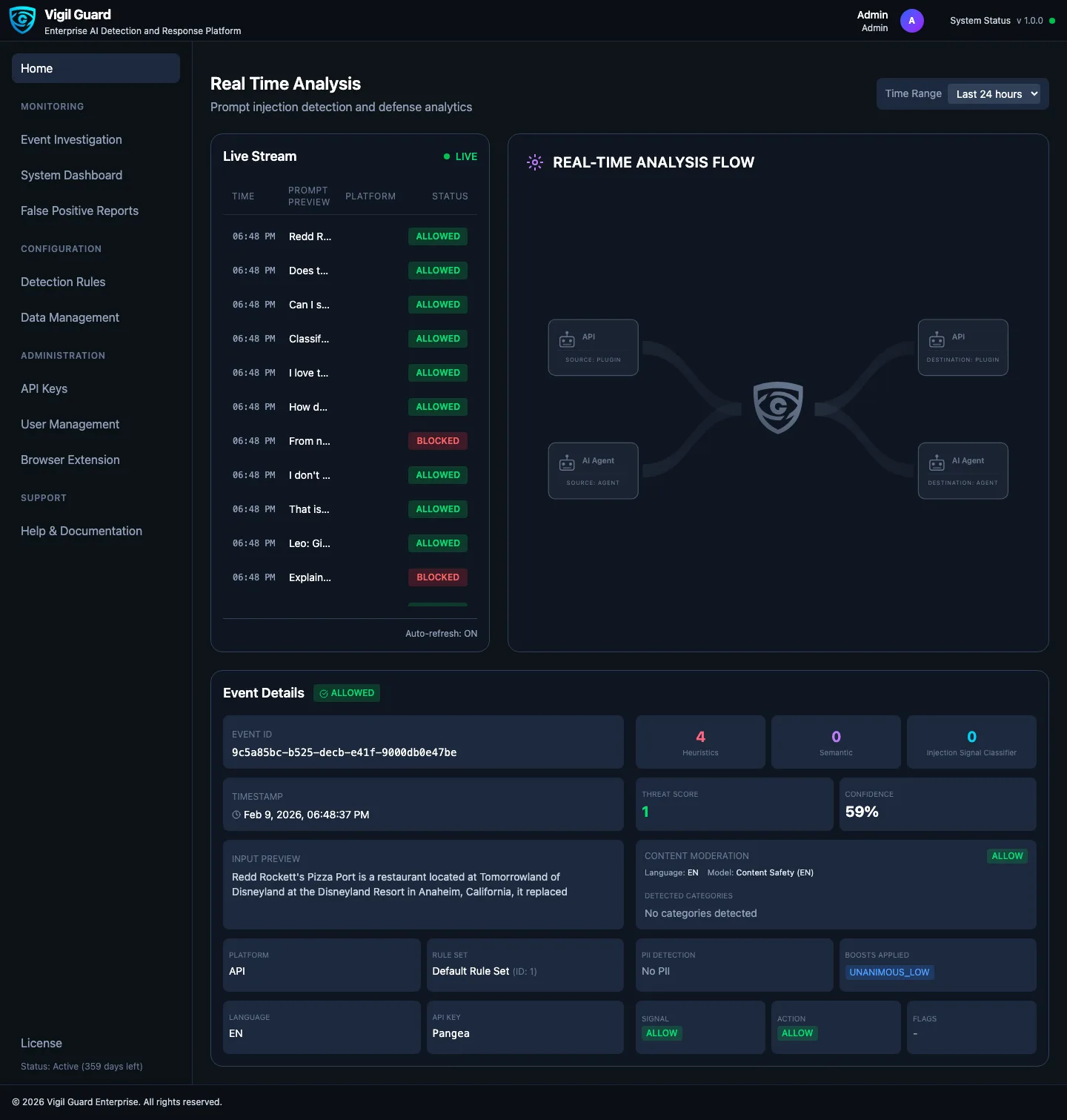
Task: Click the Event ID value
Action: click(344, 752)
